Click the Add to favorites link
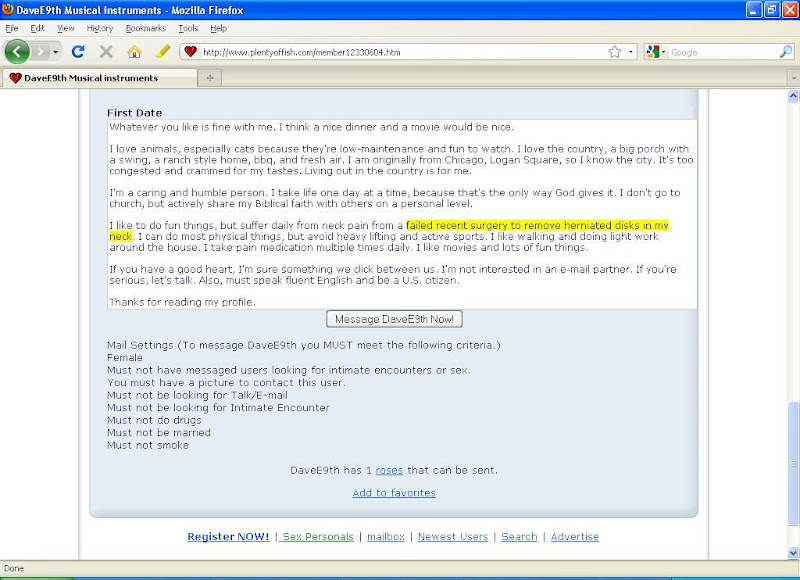This screenshot has height=580, width=800. click(394, 493)
